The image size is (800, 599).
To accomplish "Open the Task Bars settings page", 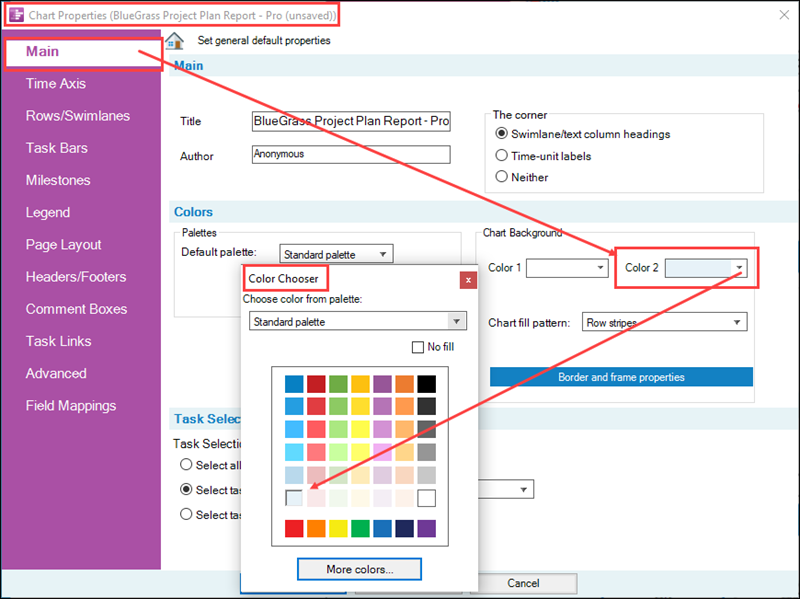I will pos(58,148).
